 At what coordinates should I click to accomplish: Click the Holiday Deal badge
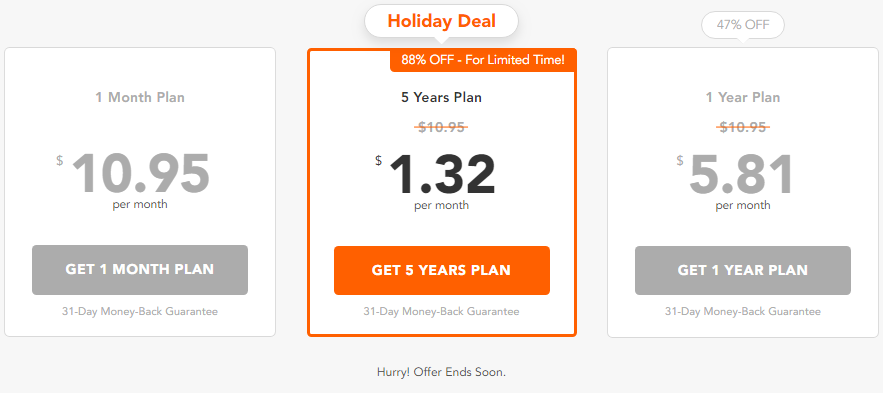click(442, 21)
